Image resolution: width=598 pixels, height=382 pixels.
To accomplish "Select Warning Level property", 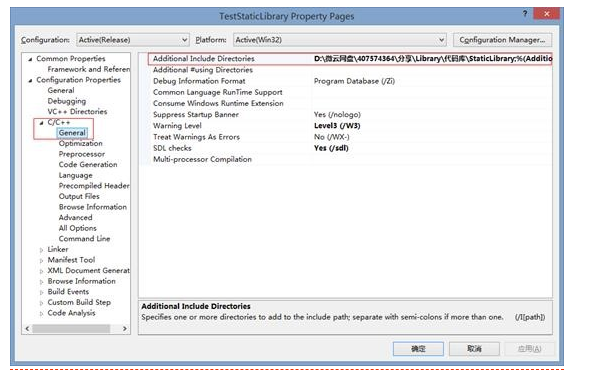I will 177,126.
